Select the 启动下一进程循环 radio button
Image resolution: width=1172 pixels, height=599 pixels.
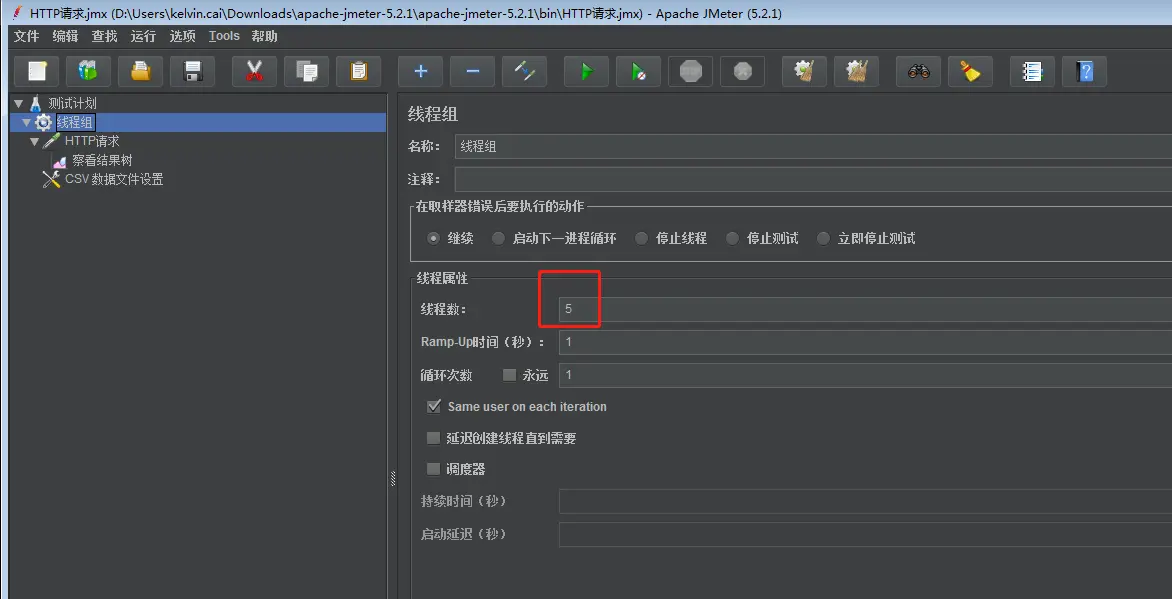pos(499,239)
